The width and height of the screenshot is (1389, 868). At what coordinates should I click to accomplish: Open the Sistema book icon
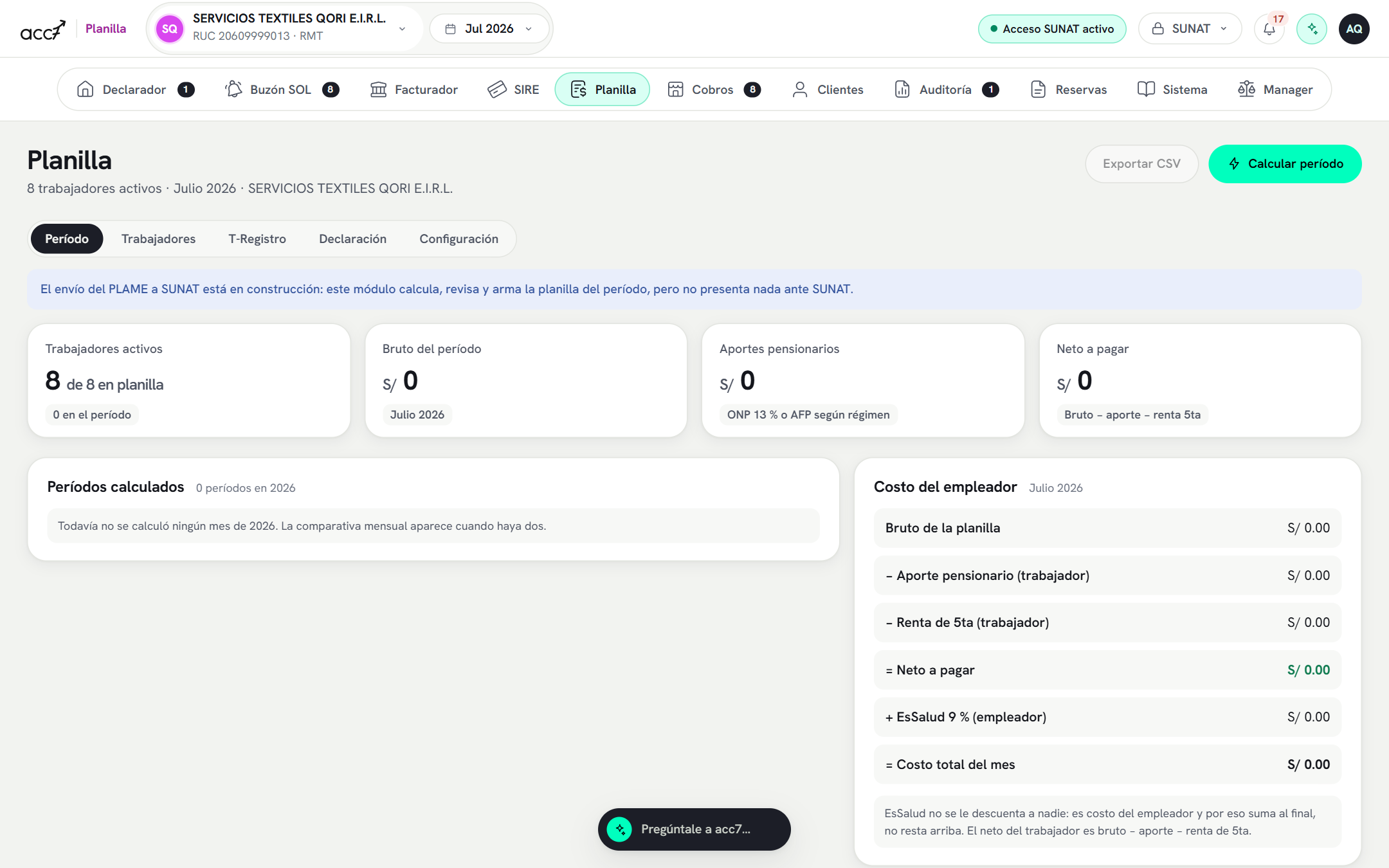(x=1146, y=89)
